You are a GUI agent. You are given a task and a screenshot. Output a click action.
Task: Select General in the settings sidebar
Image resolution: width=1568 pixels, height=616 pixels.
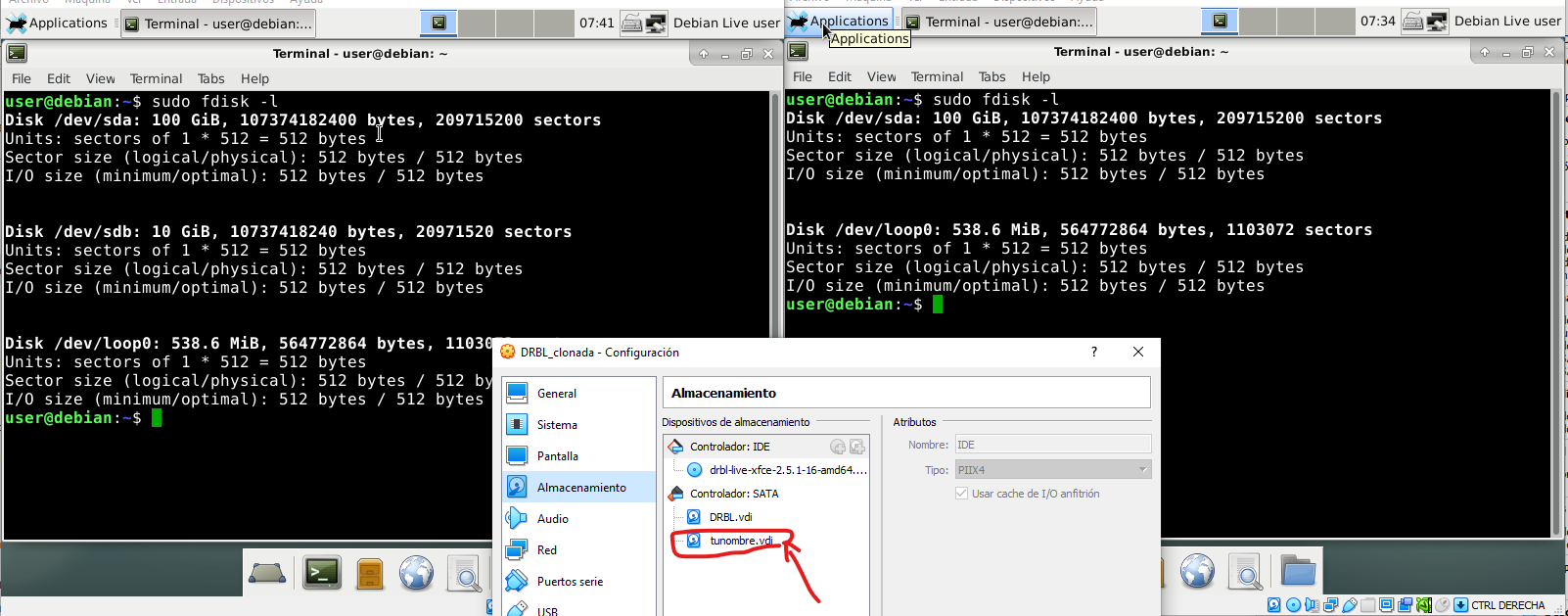578,394
